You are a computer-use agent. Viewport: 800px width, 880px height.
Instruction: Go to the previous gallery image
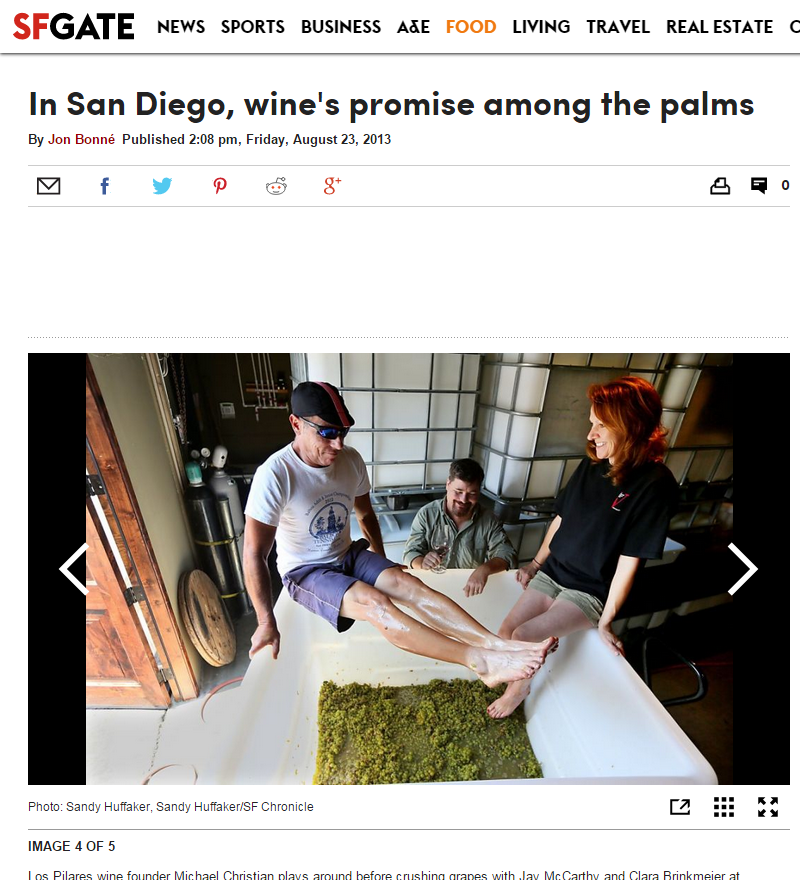(74, 569)
